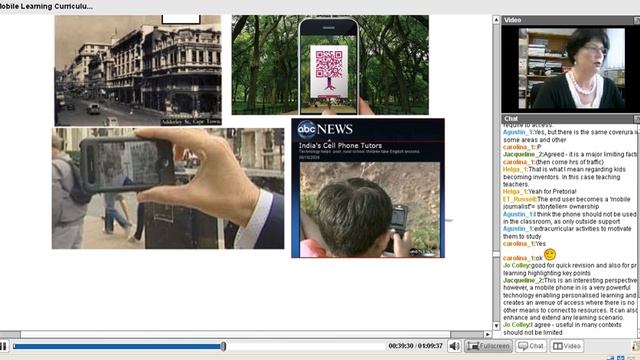
Task: Mute audio with the speaker icon
Action: (454, 346)
